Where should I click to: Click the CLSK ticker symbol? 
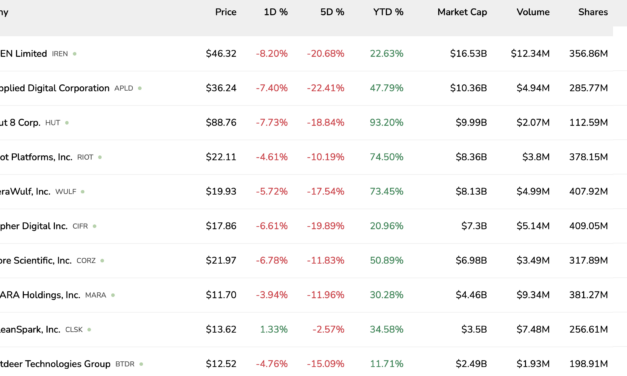74,330
